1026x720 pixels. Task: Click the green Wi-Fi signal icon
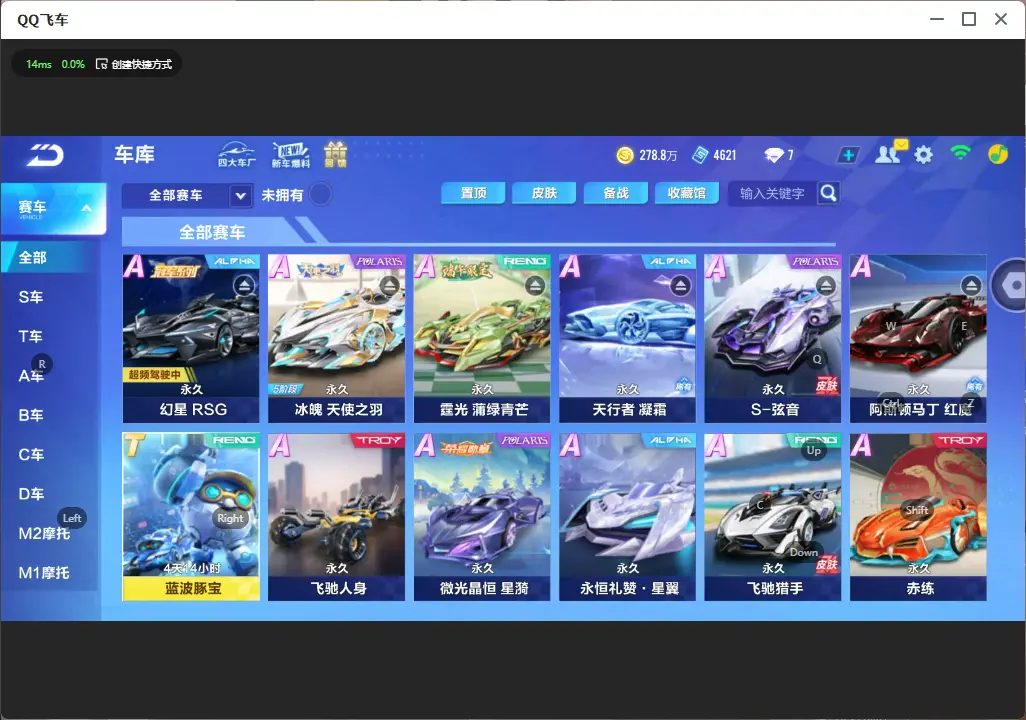[961, 153]
